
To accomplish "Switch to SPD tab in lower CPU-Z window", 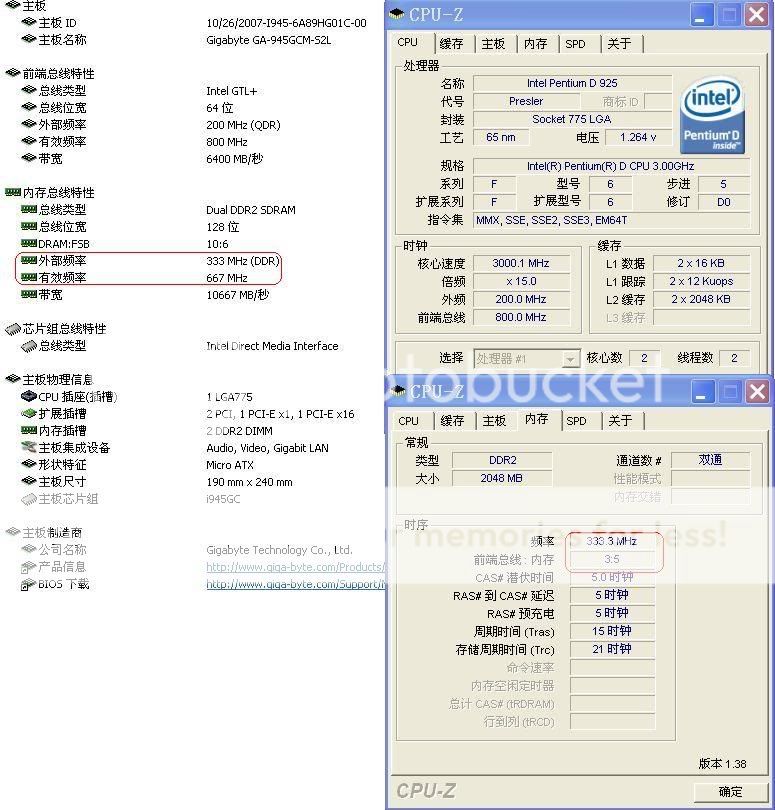I will coord(576,421).
